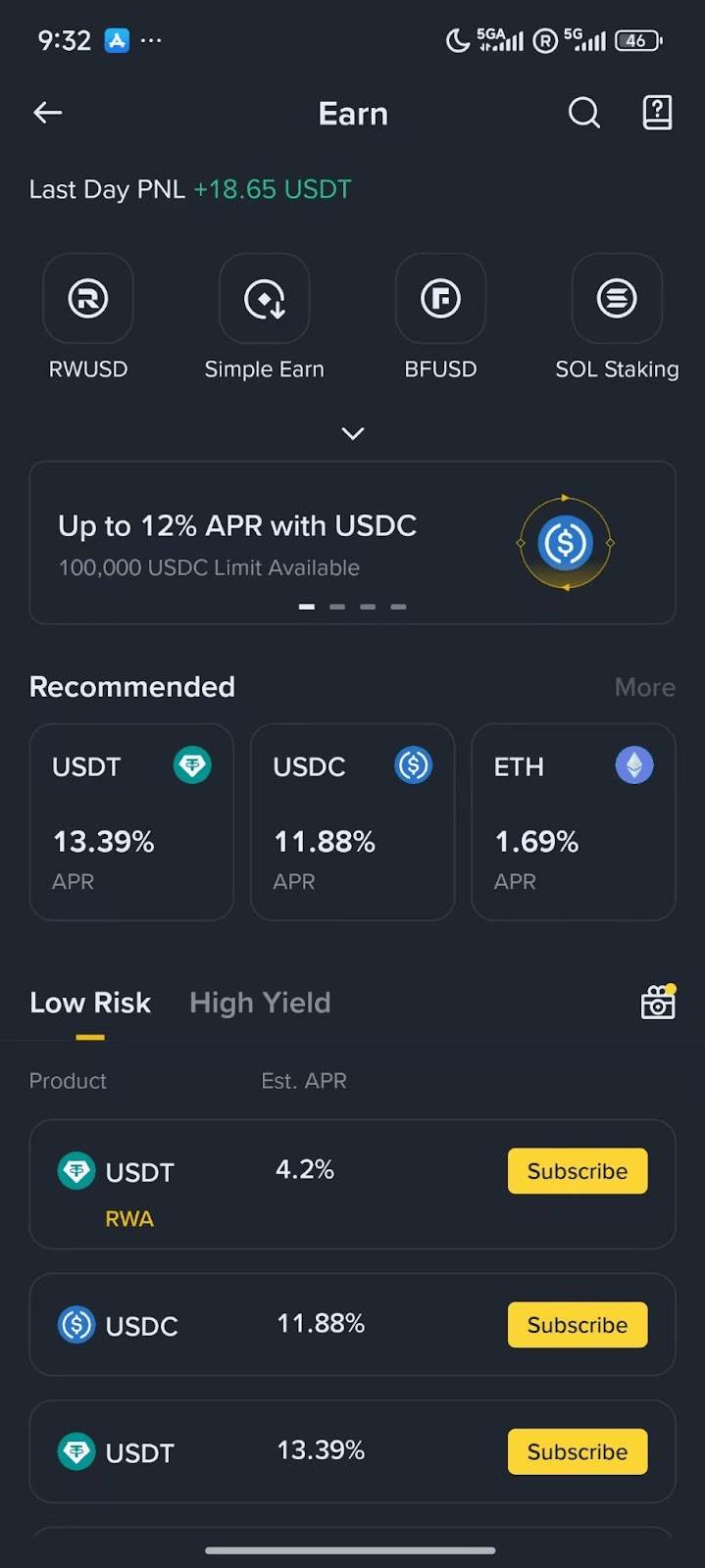
Task: Select the second banner page indicator
Action: click(x=337, y=607)
